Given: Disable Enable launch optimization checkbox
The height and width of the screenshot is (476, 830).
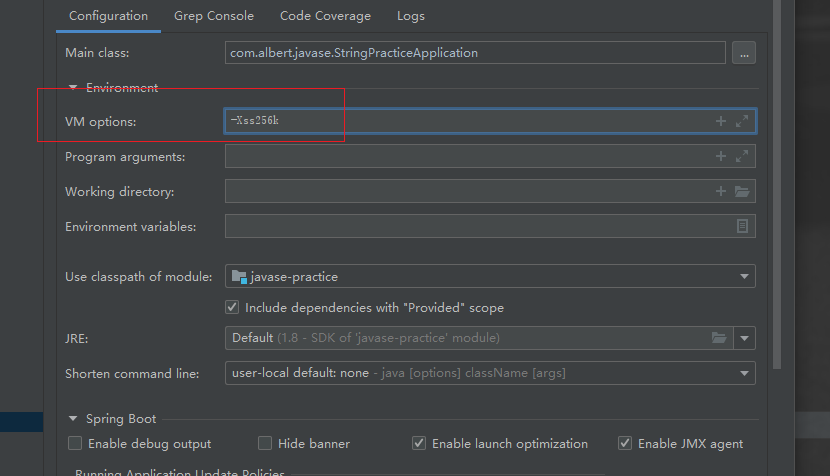Looking at the screenshot, I should (x=419, y=443).
